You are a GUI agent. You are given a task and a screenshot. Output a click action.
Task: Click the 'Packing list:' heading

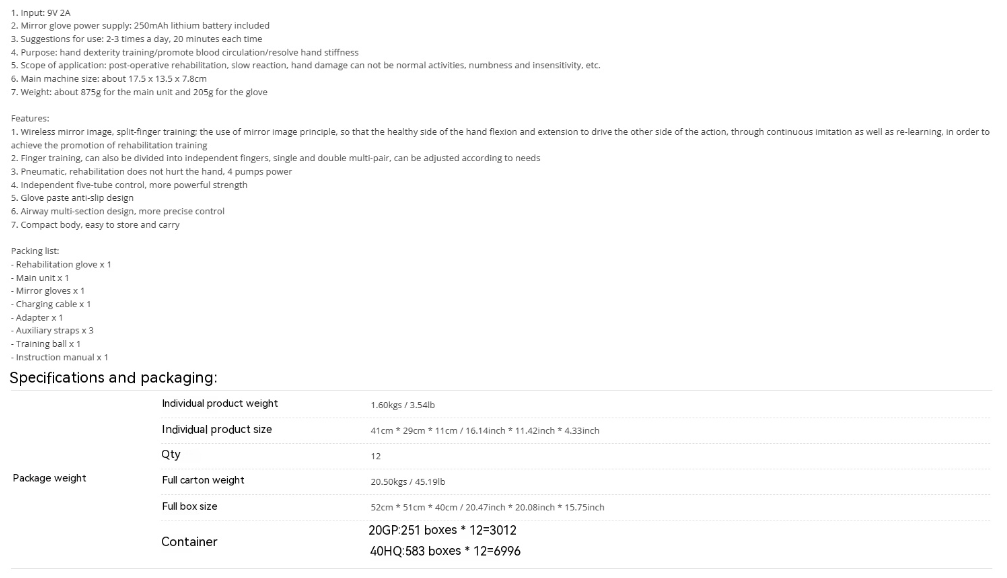35,251
